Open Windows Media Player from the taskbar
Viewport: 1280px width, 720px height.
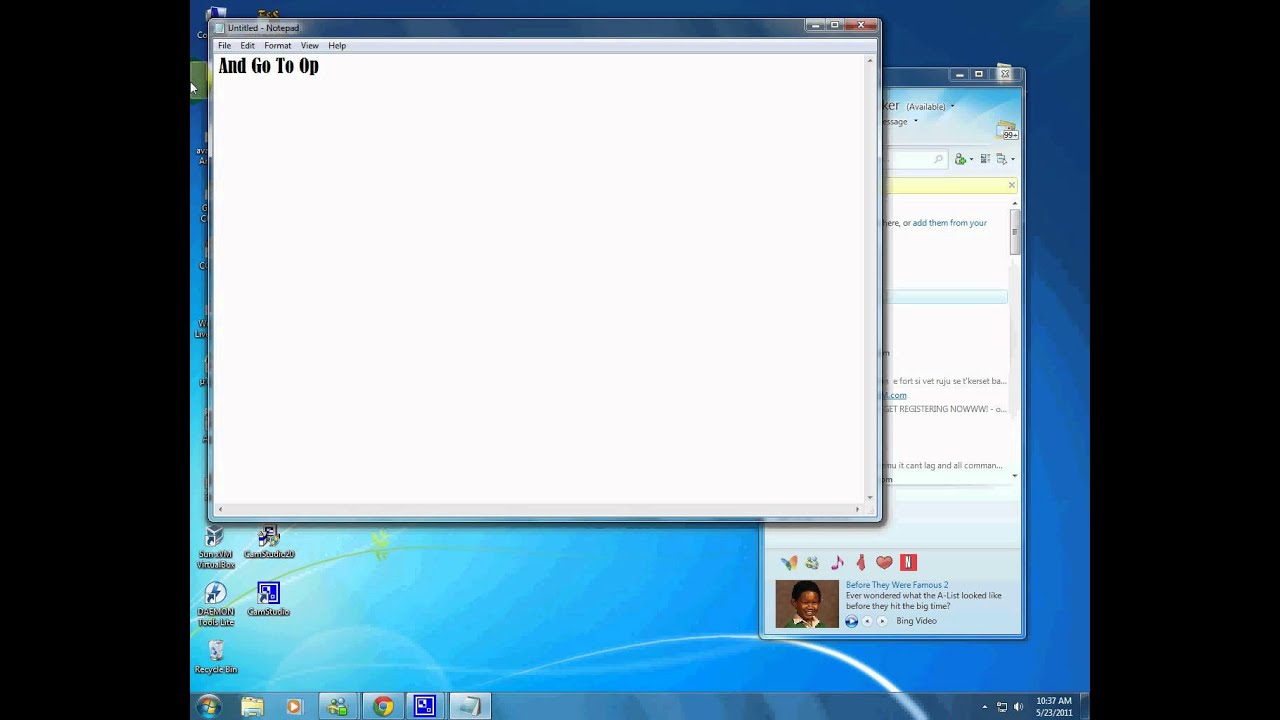(x=294, y=707)
